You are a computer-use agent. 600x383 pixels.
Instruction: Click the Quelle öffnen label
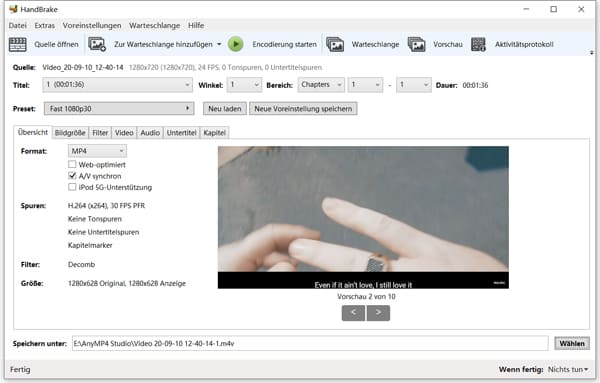click(56, 44)
